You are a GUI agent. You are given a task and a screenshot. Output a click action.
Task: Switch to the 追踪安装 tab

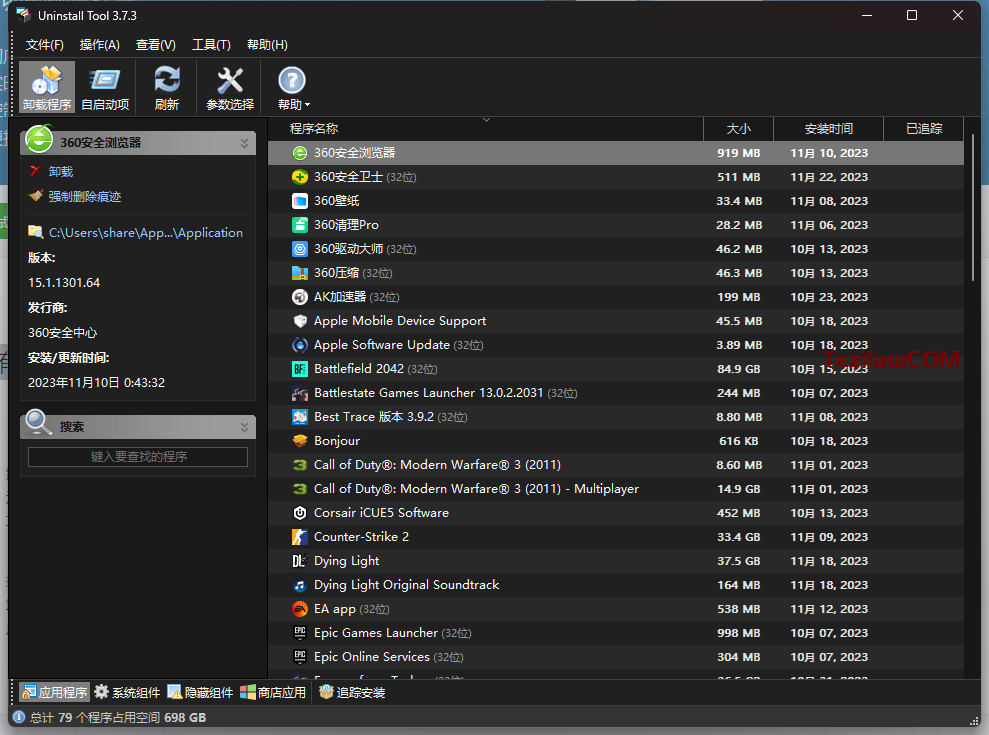352,692
